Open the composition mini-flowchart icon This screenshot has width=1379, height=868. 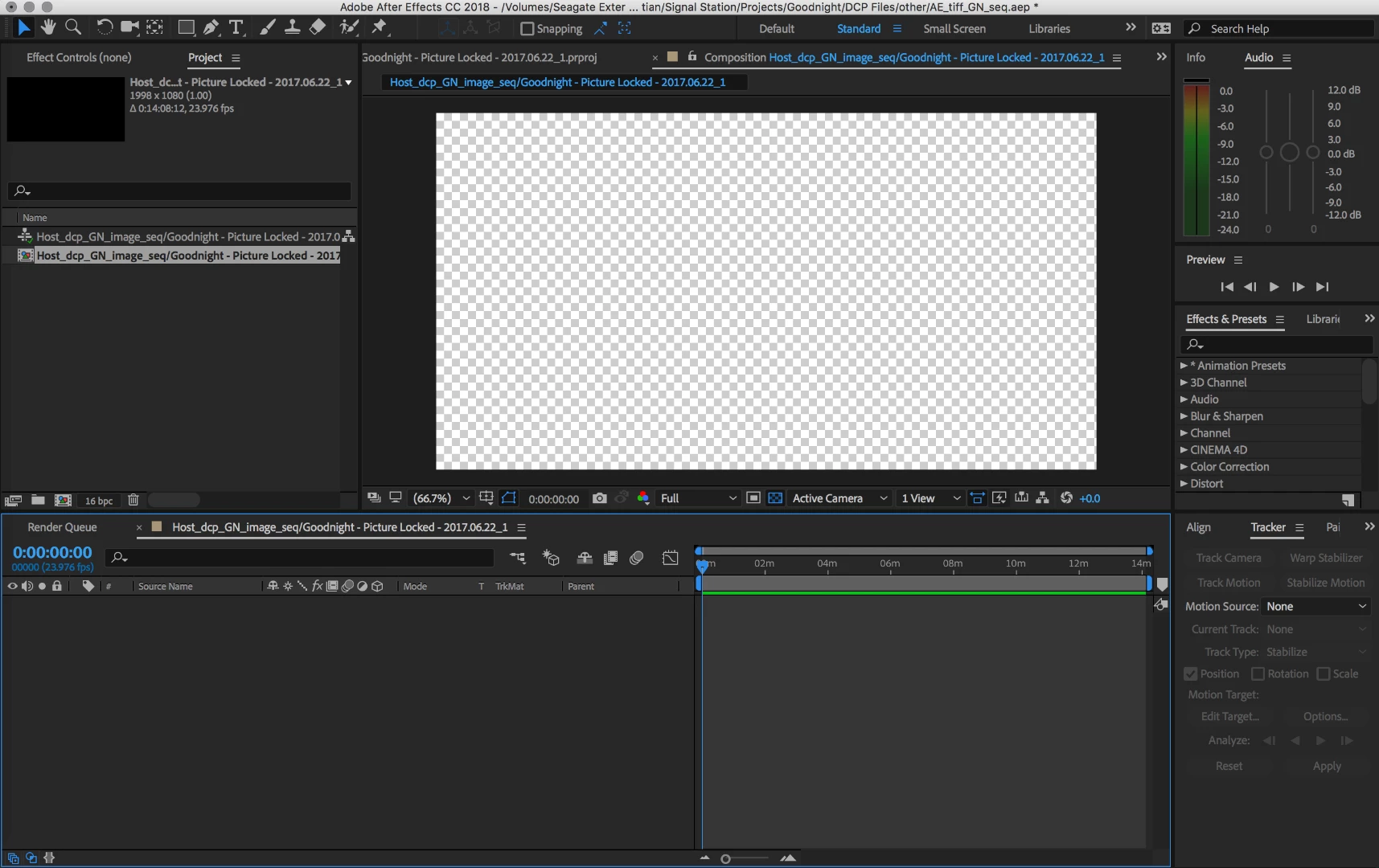click(517, 558)
